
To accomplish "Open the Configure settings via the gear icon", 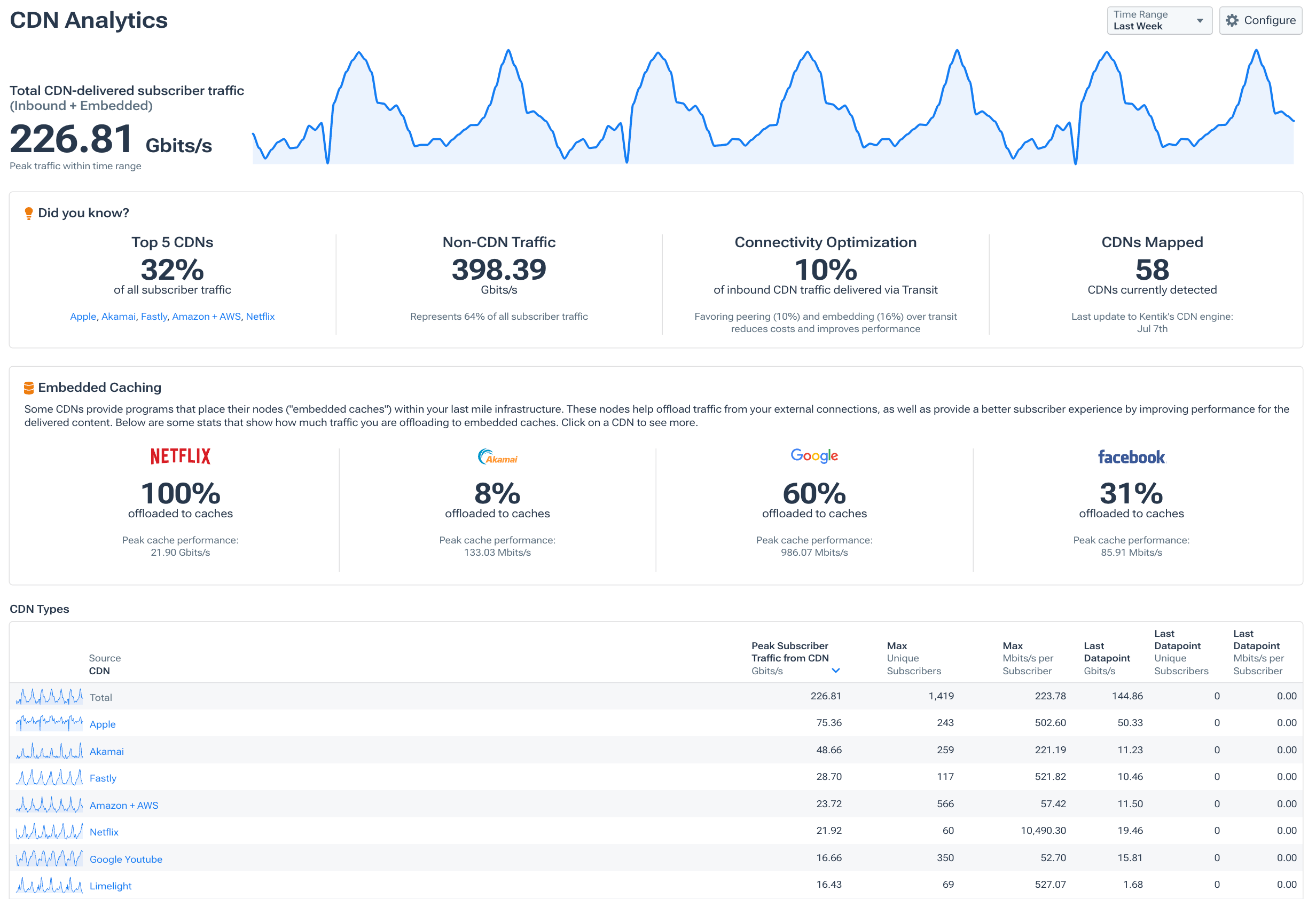I will coord(1233,20).
